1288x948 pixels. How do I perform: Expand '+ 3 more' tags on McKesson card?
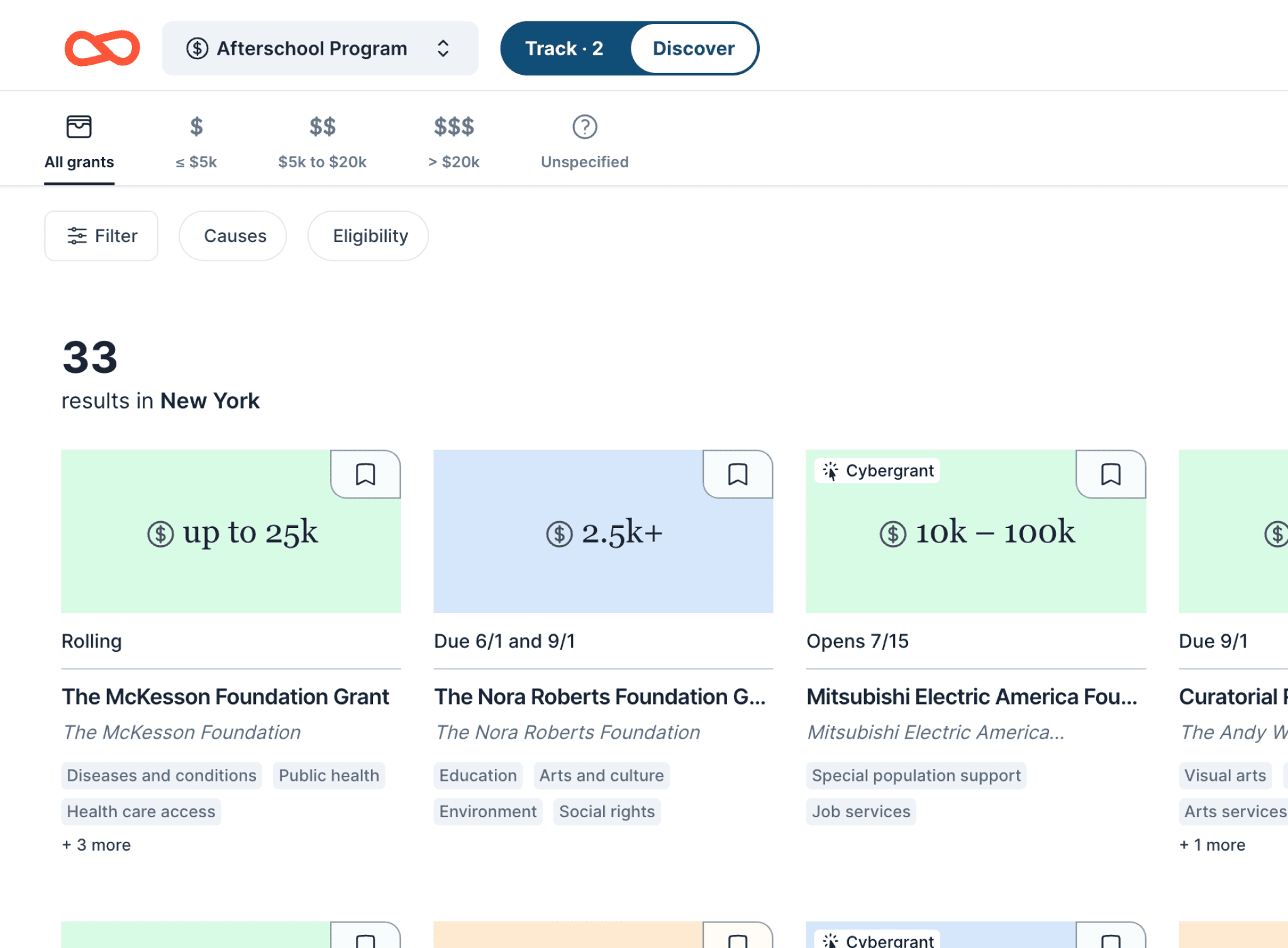point(96,845)
